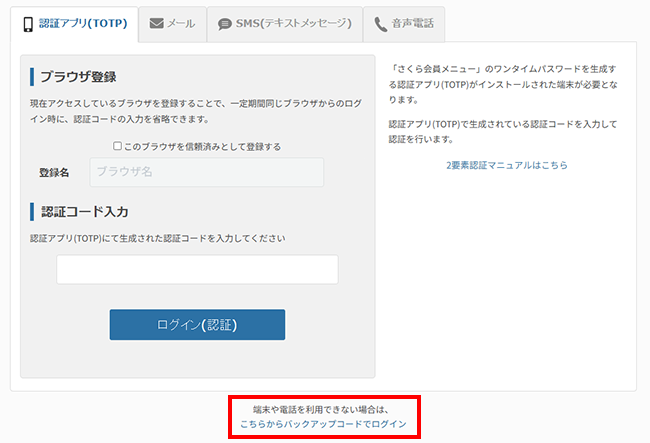Open the 2要素認証マニュアルはこちら link

pos(507,165)
